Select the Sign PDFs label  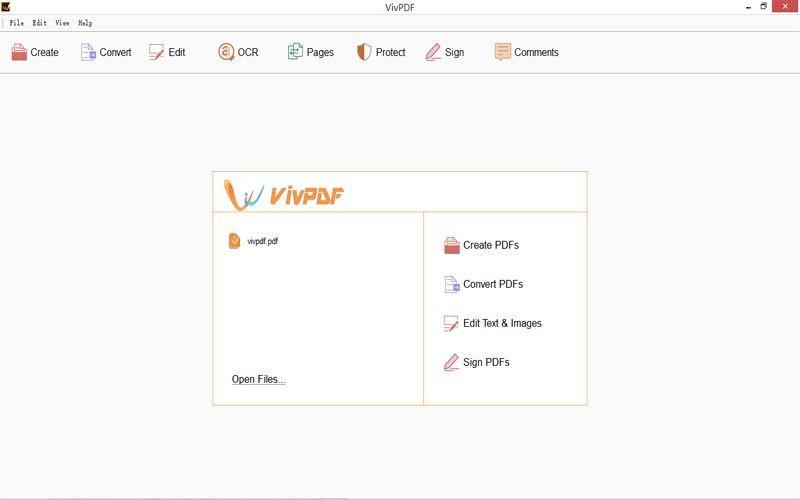pyautogui.click(x=486, y=362)
